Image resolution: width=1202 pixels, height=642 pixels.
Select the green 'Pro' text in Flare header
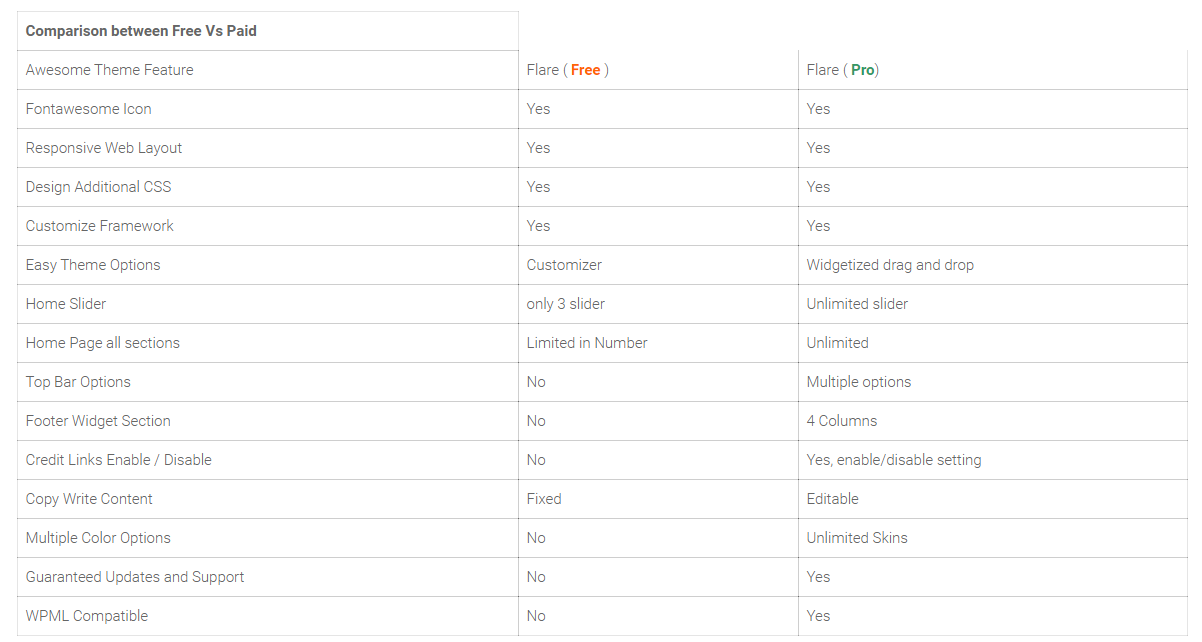click(862, 70)
